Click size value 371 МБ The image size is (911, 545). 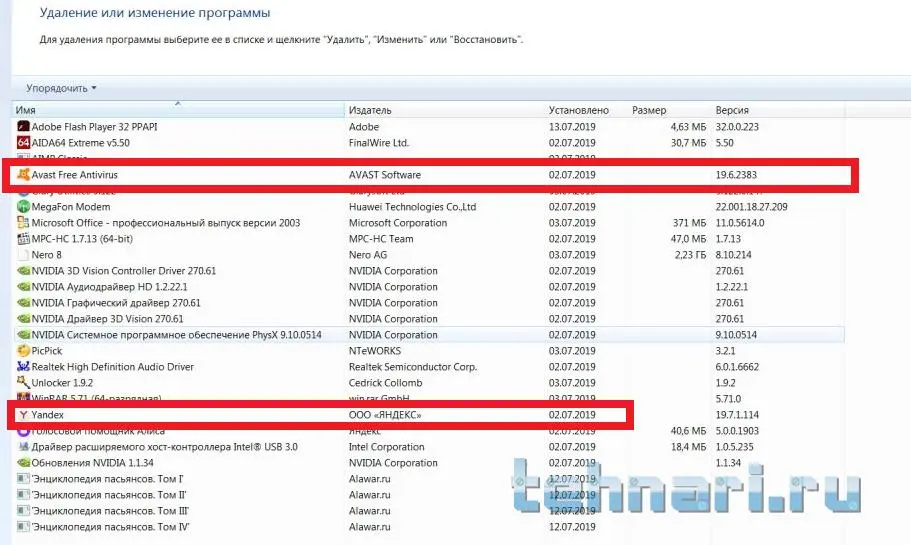(x=690, y=223)
